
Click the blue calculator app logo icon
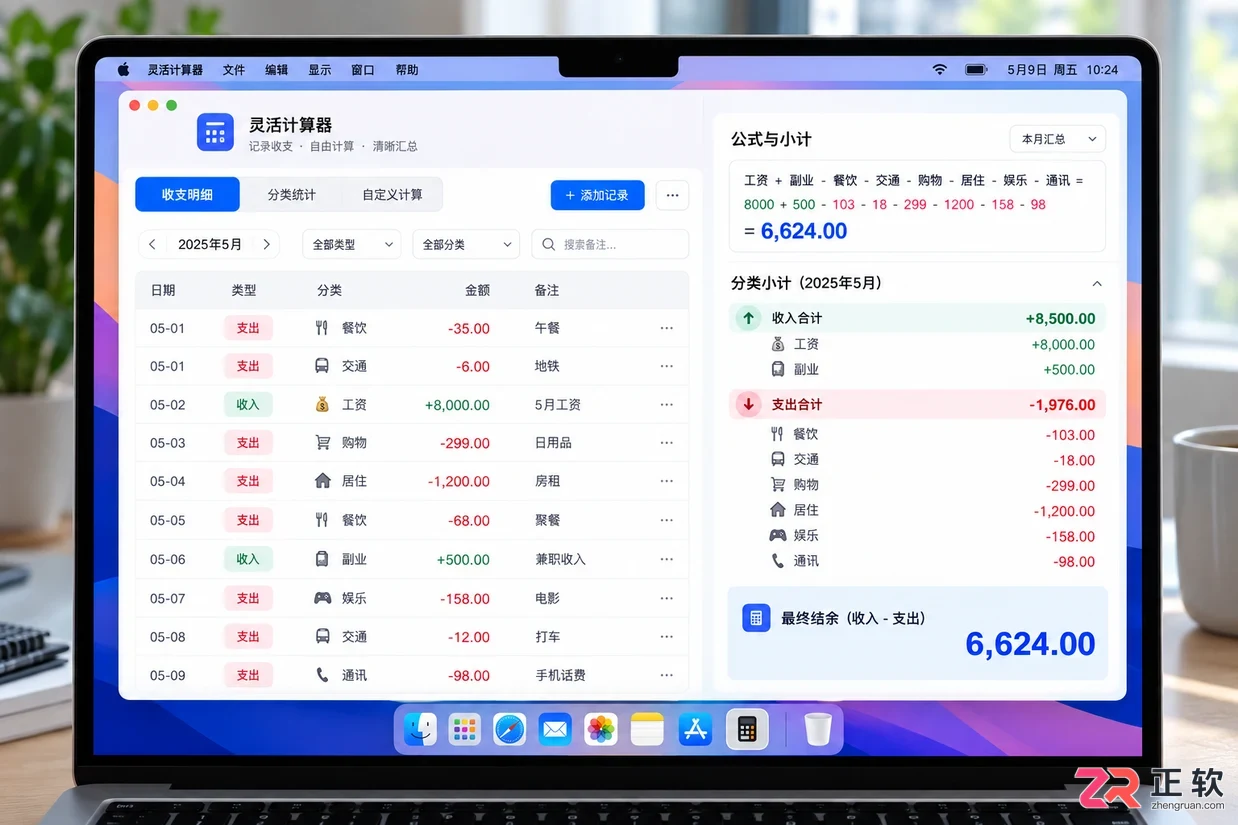(215, 132)
